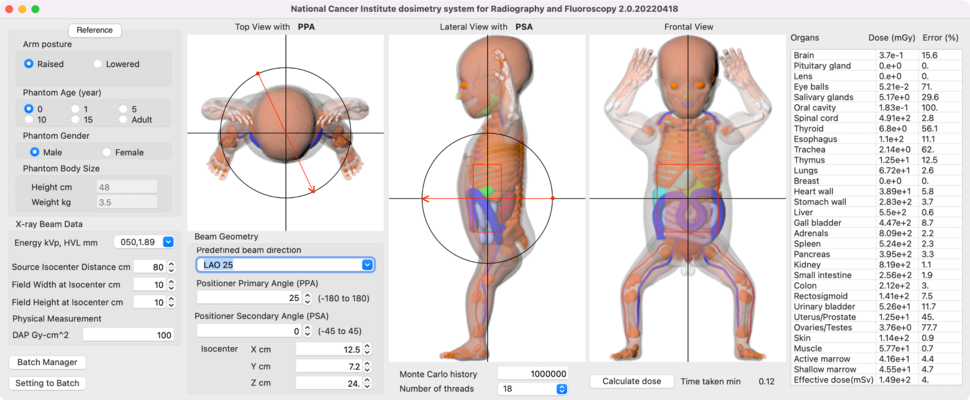Viewport: 970px width, 400px height.
Task: Click the Setting to Batch button
Action: coord(46,383)
